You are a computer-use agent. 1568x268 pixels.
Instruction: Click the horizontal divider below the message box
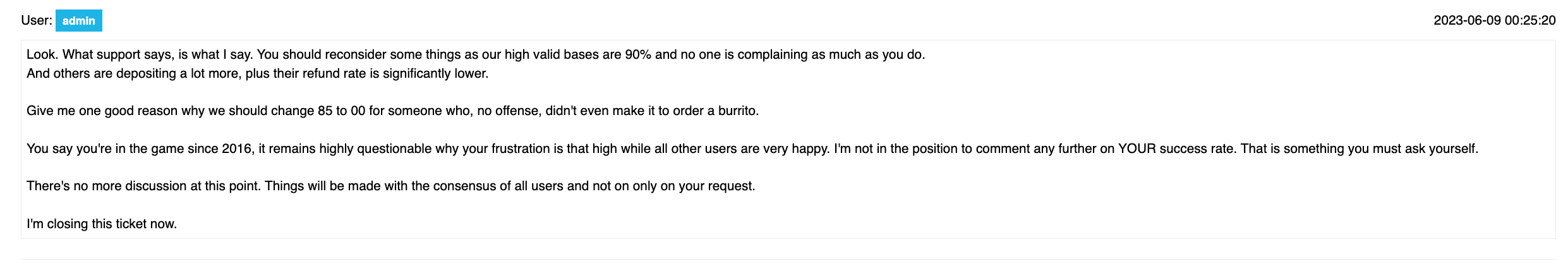(x=788, y=259)
